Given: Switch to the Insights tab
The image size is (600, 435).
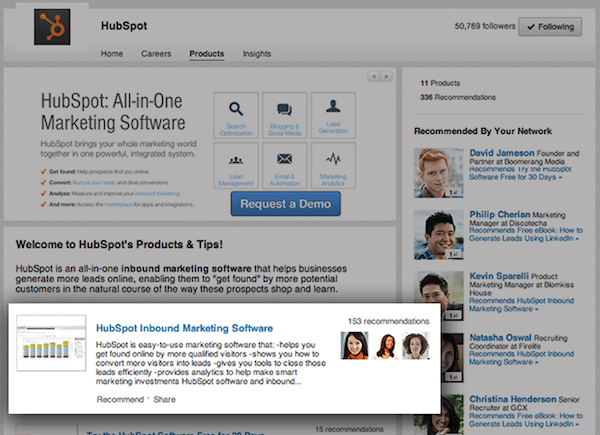Looking at the screenshot, I should tap(257, 54).
